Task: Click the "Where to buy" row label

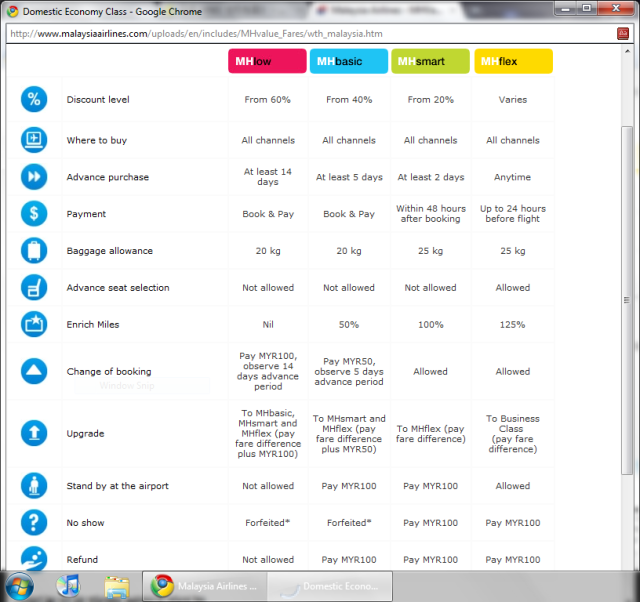Action: 97,140
